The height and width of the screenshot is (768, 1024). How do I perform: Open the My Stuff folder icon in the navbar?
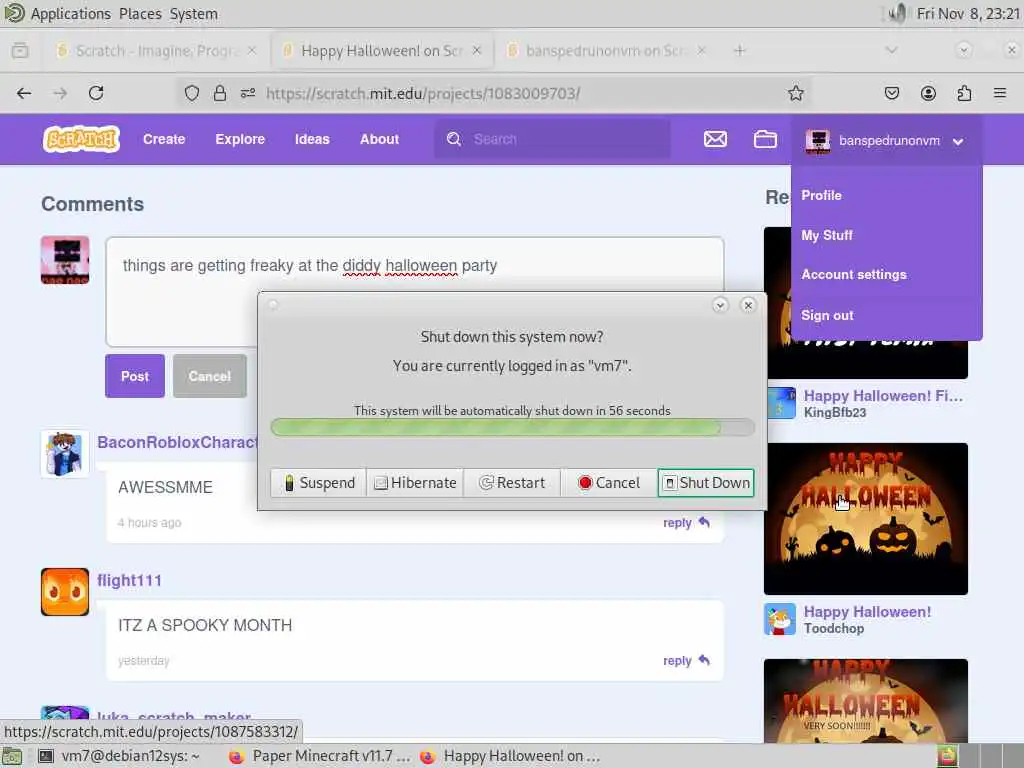pos(765,139)
